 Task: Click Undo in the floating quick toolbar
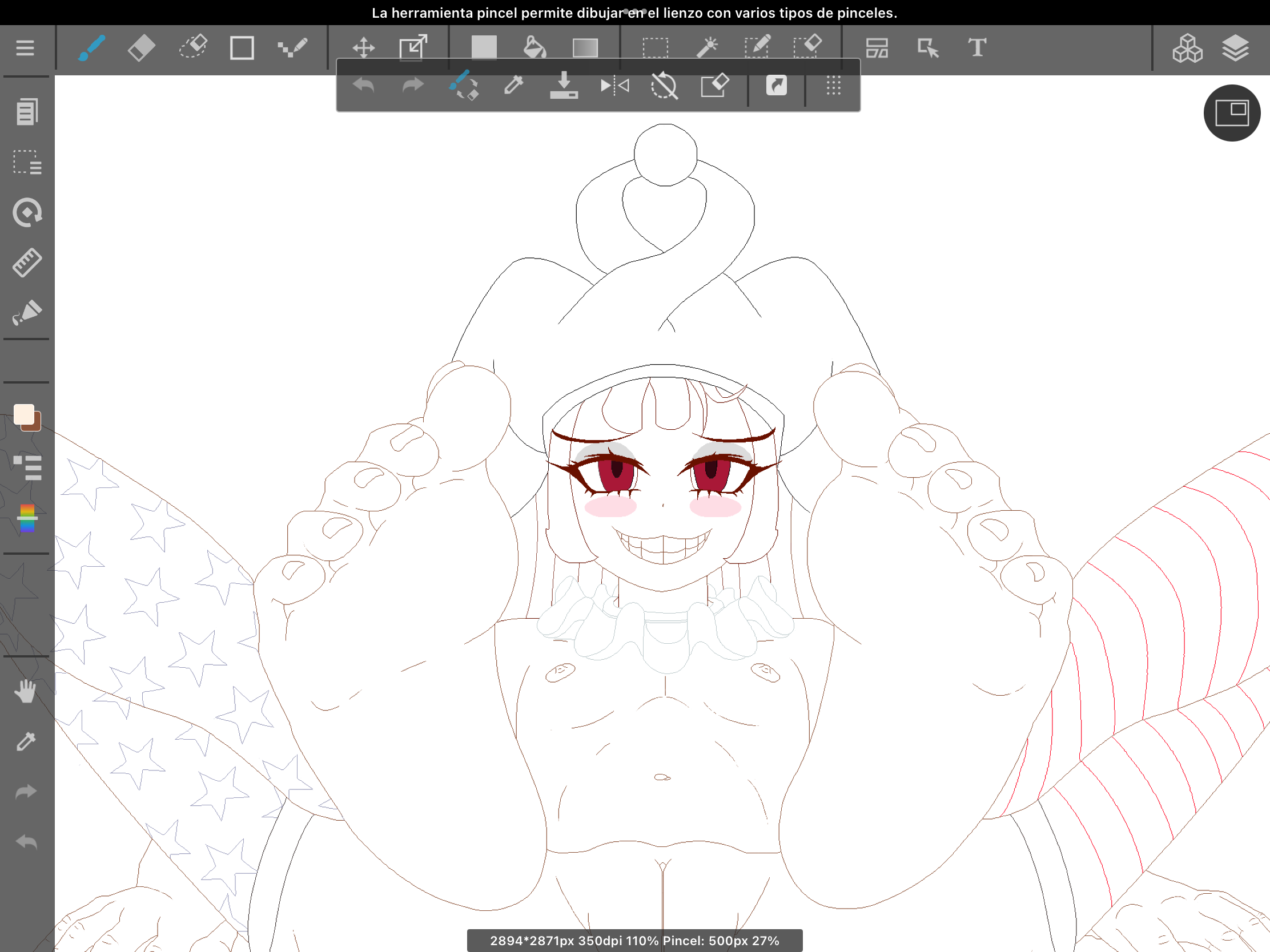(x=363, y=86)
